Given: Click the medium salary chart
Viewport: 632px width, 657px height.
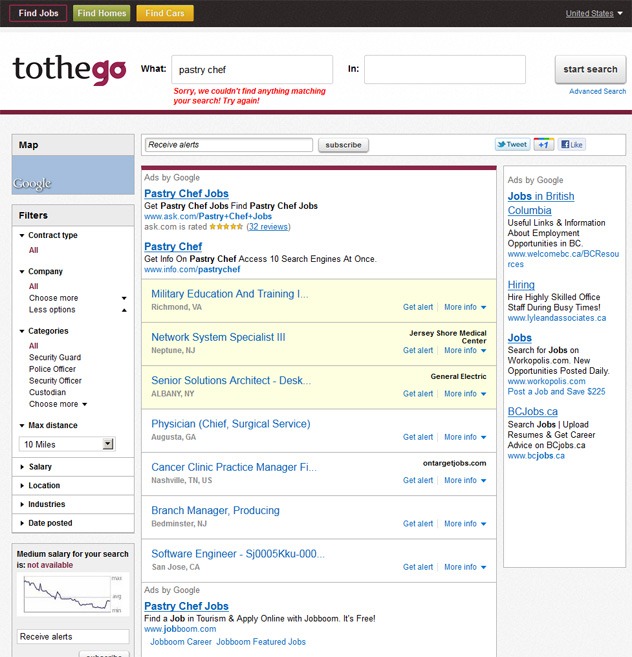Looking at the screenshot, I should [x=73, y=594].
